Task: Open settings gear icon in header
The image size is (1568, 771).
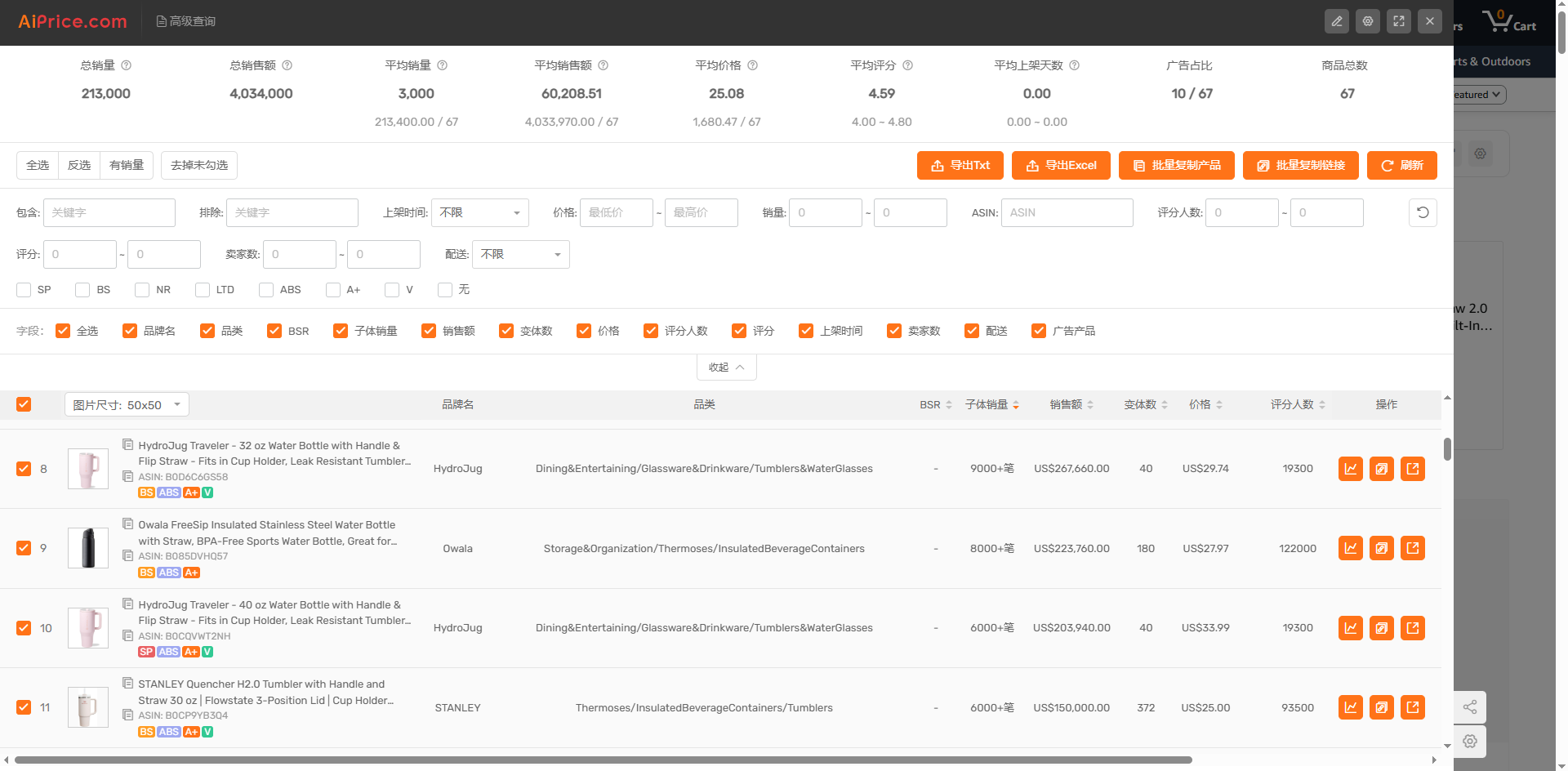Action: pos(1368,21)
